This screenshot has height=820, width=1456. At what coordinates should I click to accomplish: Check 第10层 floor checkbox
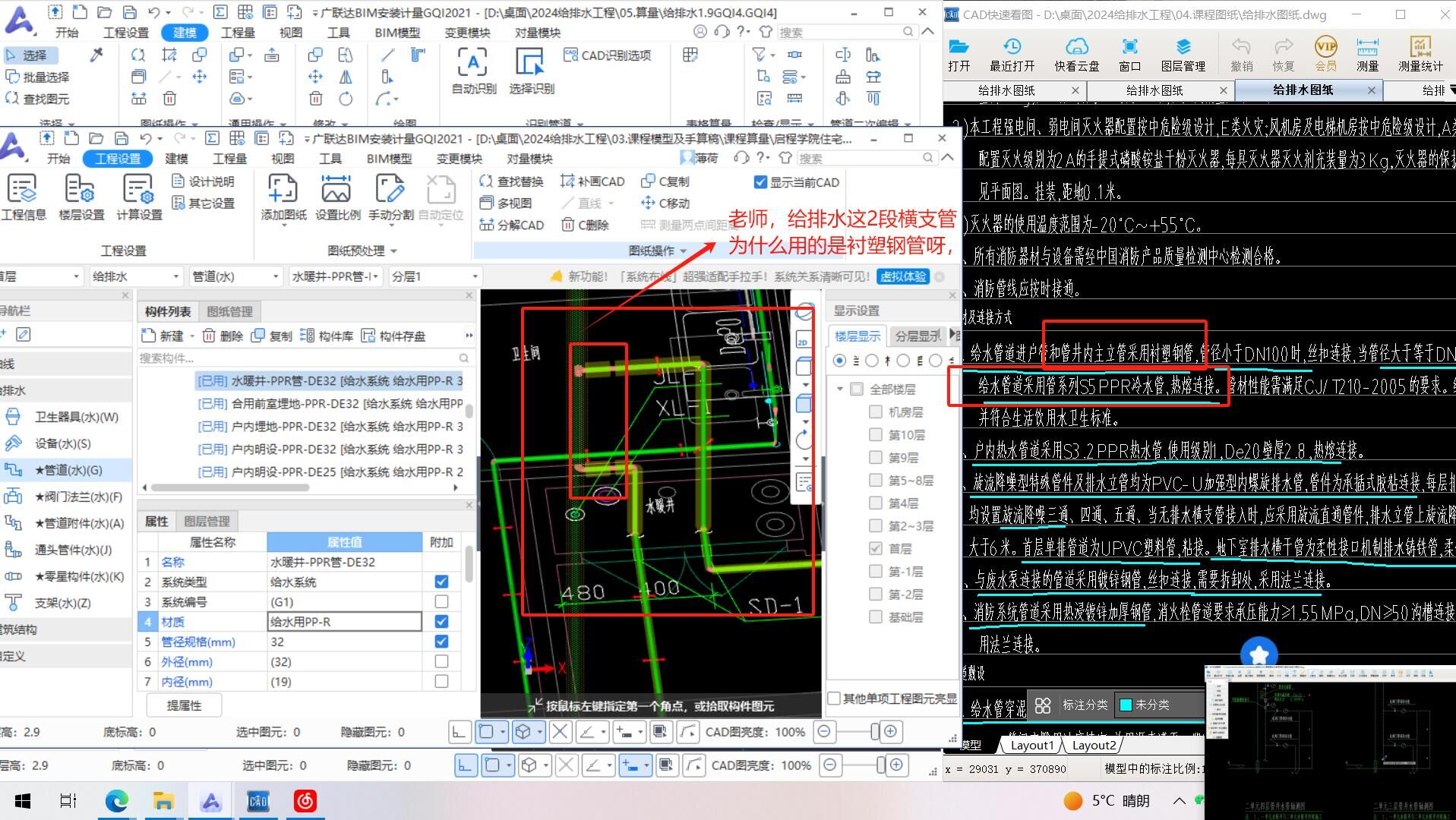point(875,434)
